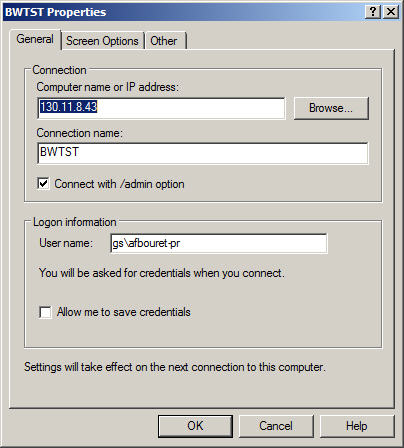Enable the Allow me to save credentials checkbox
The height and width of the screenshot is (448, 404).
45,312
